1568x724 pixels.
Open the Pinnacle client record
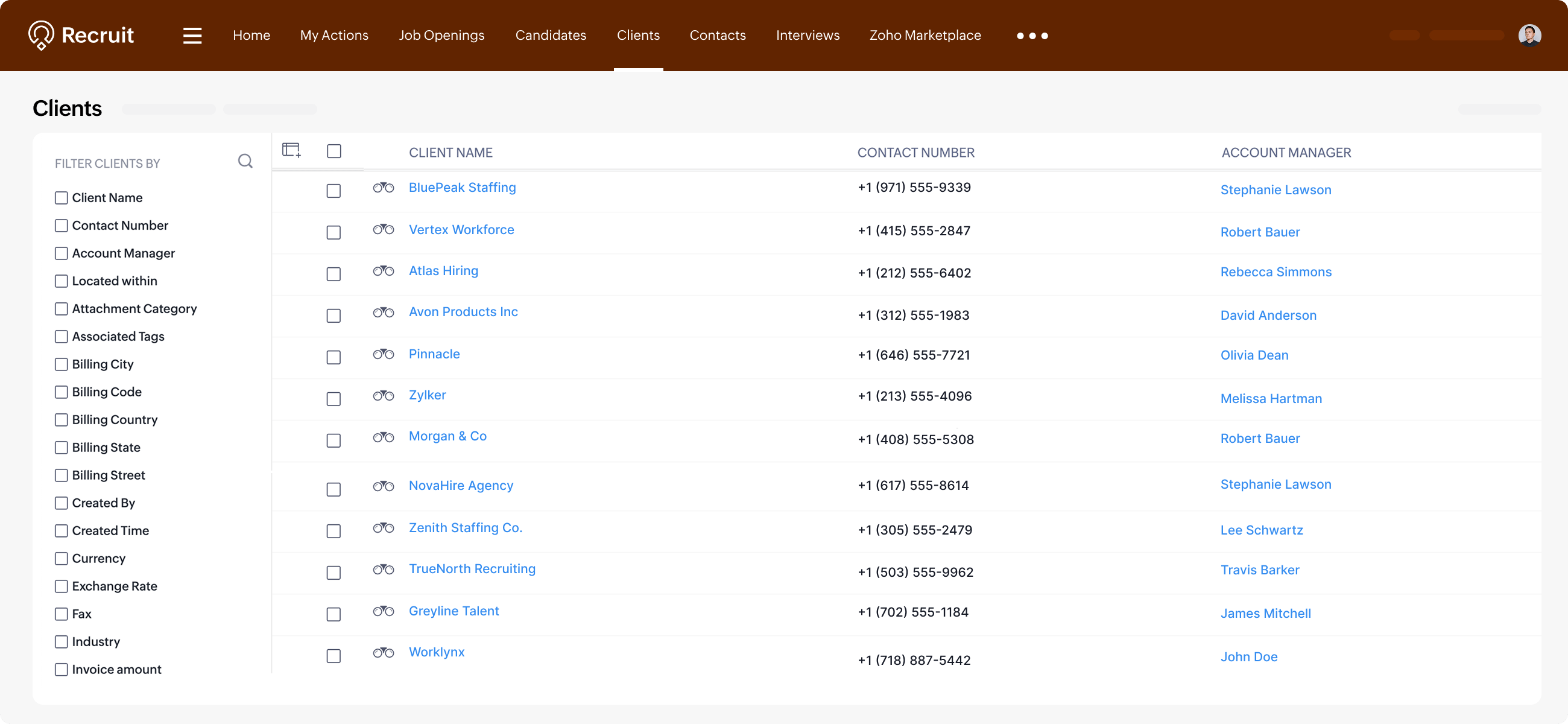click(434, 354)
